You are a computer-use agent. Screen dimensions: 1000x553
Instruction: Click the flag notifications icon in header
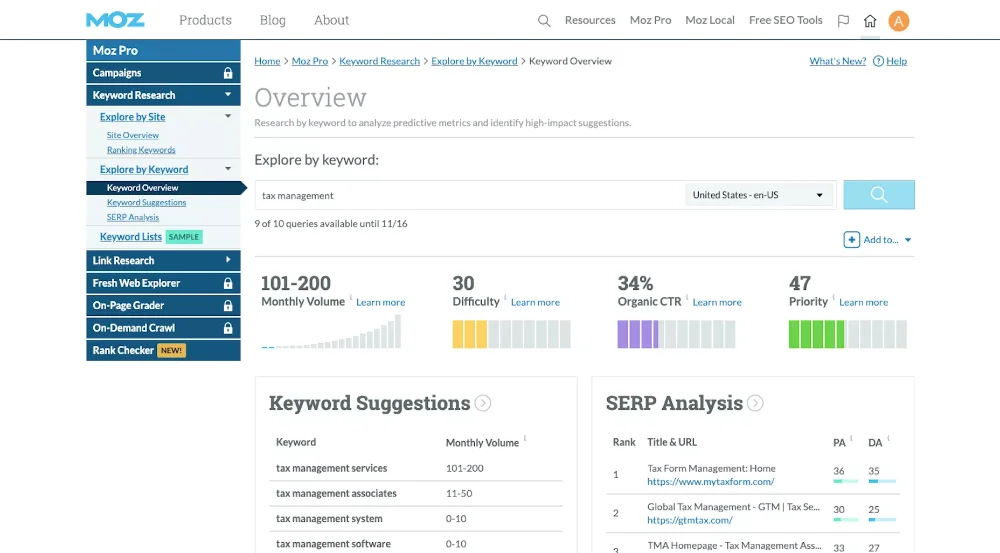click(843, 20)
